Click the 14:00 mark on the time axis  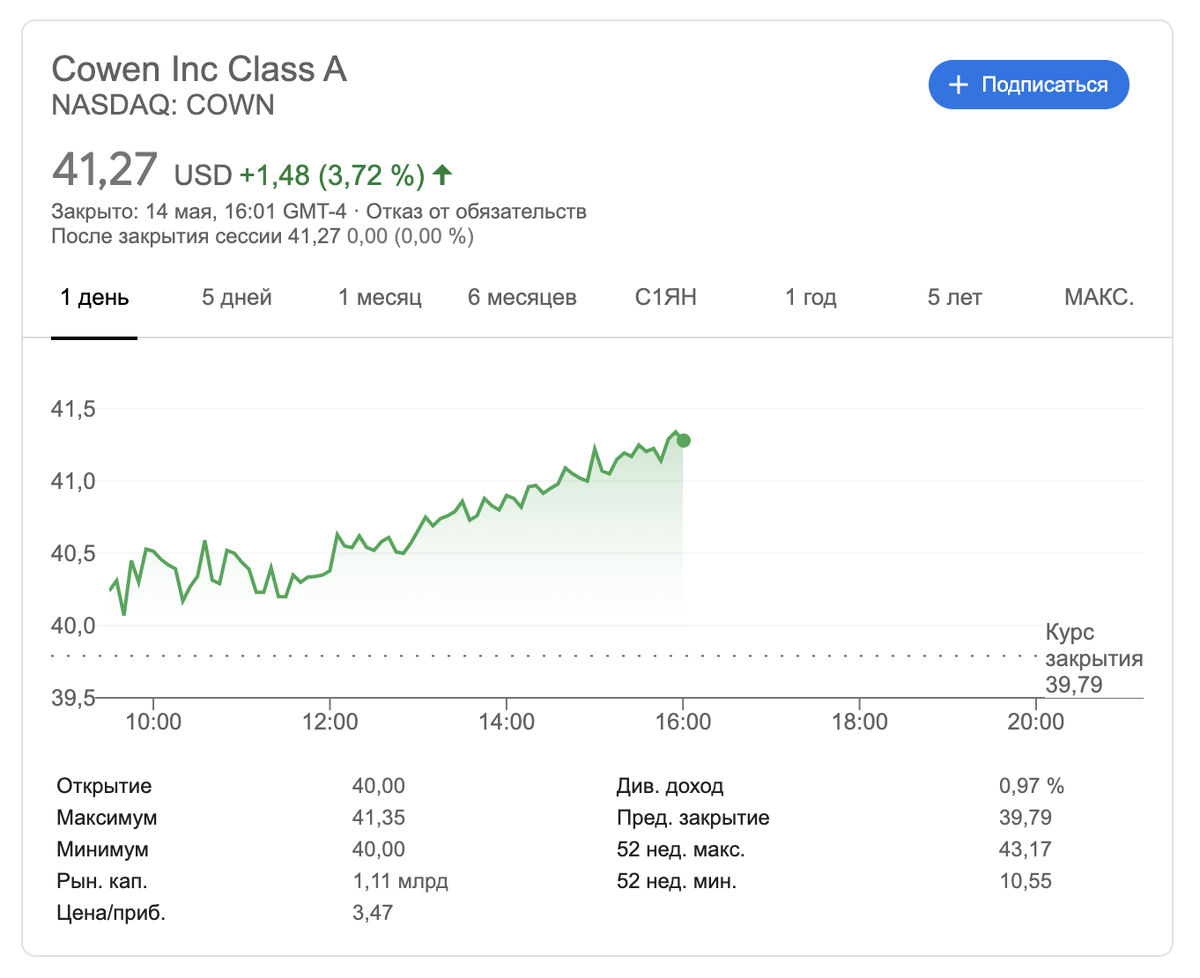507,722
